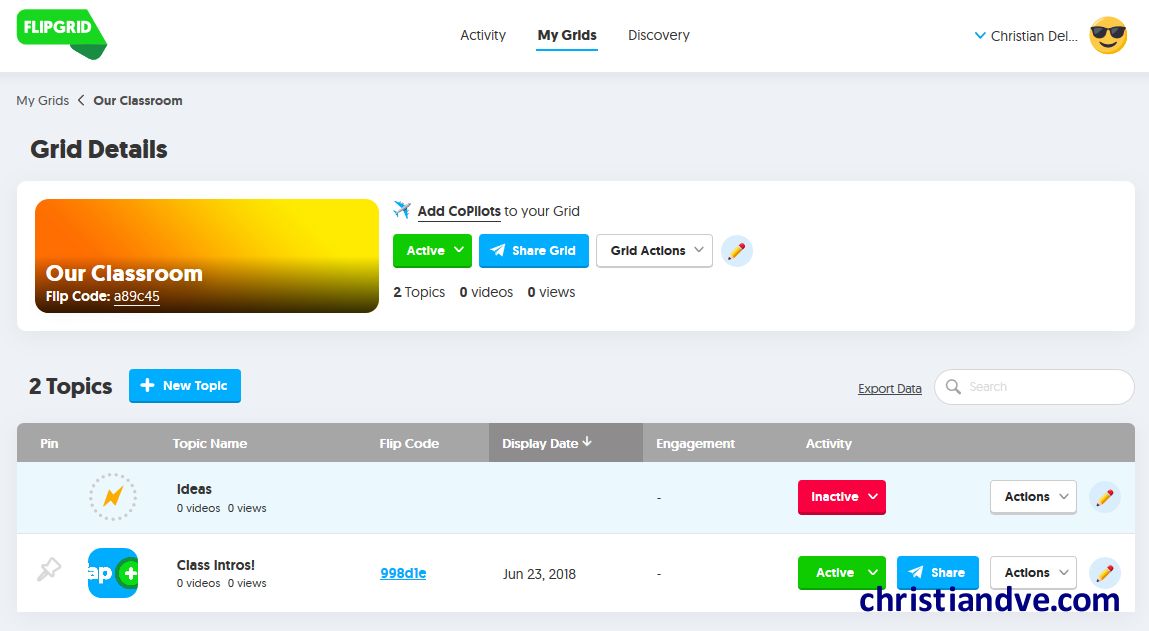Viewport: 1149px width, 631px height.
Task: Switch to the Activity tab
Action: 483,36
